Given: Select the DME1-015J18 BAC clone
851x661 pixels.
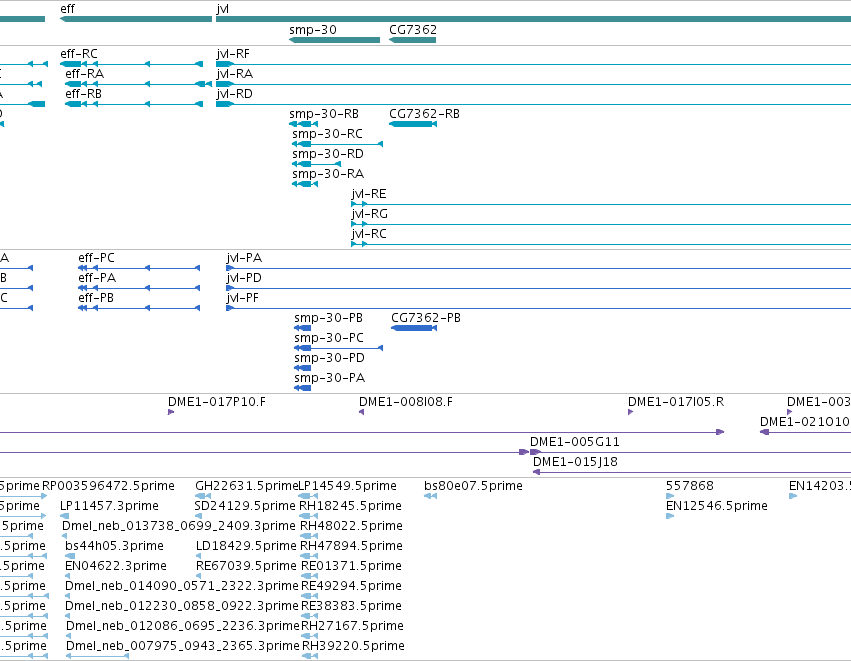Looking at the screenshot, I should pos(692,472).
